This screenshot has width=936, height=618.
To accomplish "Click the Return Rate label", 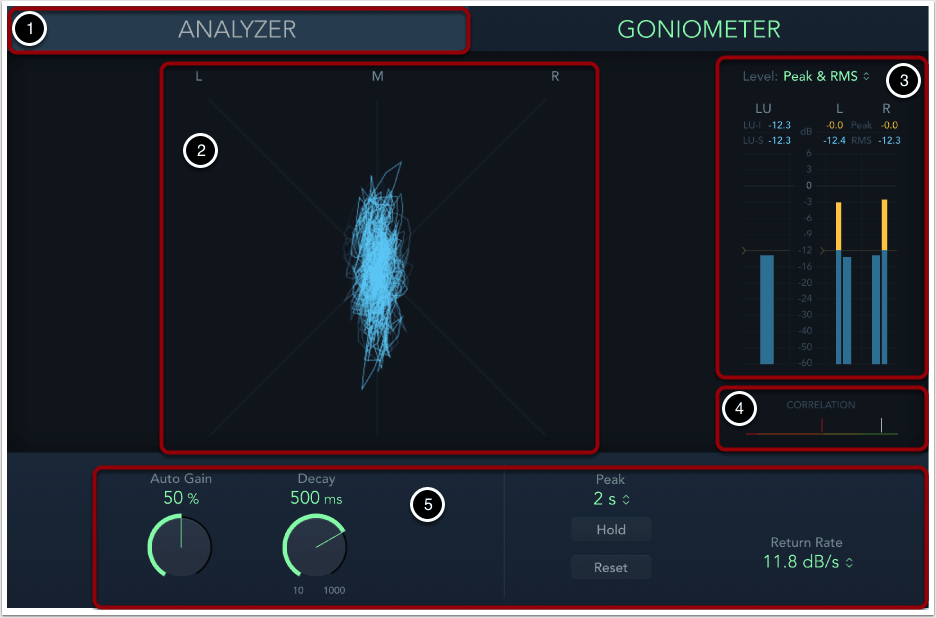I will point(806,542).
